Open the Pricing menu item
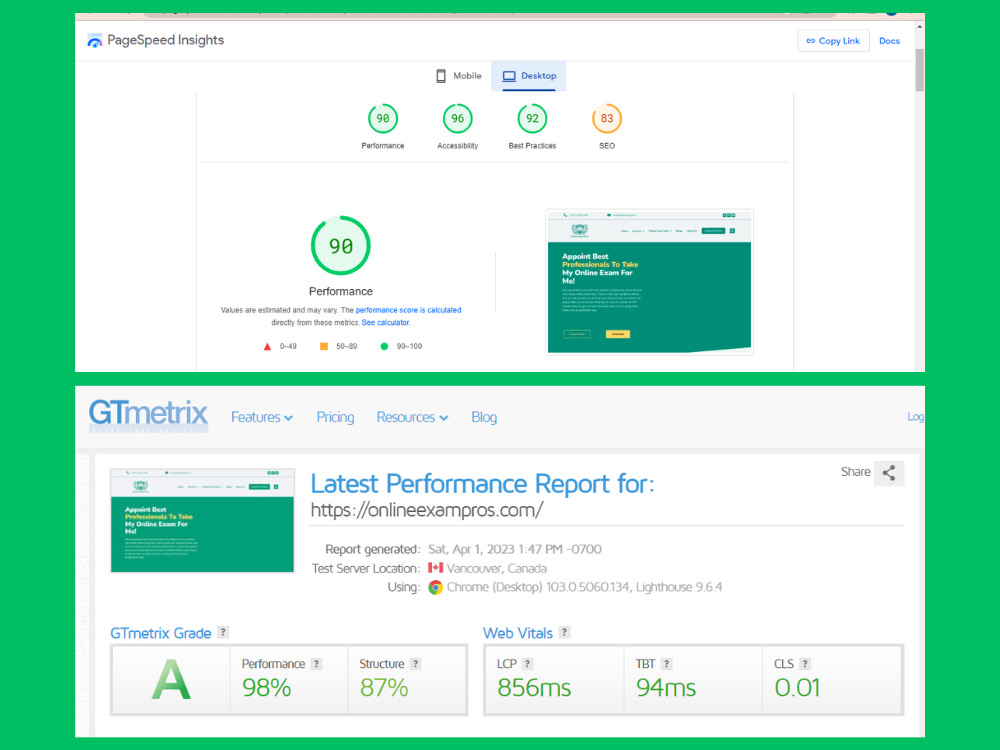The height and width of the screenshot is (750, 1000). [335, 417]
